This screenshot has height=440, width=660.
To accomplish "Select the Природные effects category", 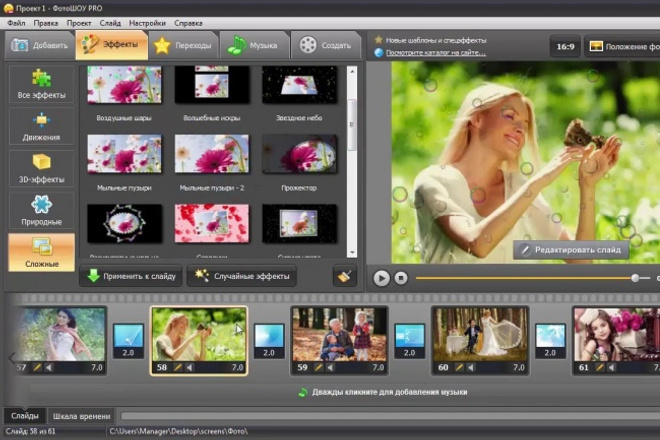I will tap(41, 211).
